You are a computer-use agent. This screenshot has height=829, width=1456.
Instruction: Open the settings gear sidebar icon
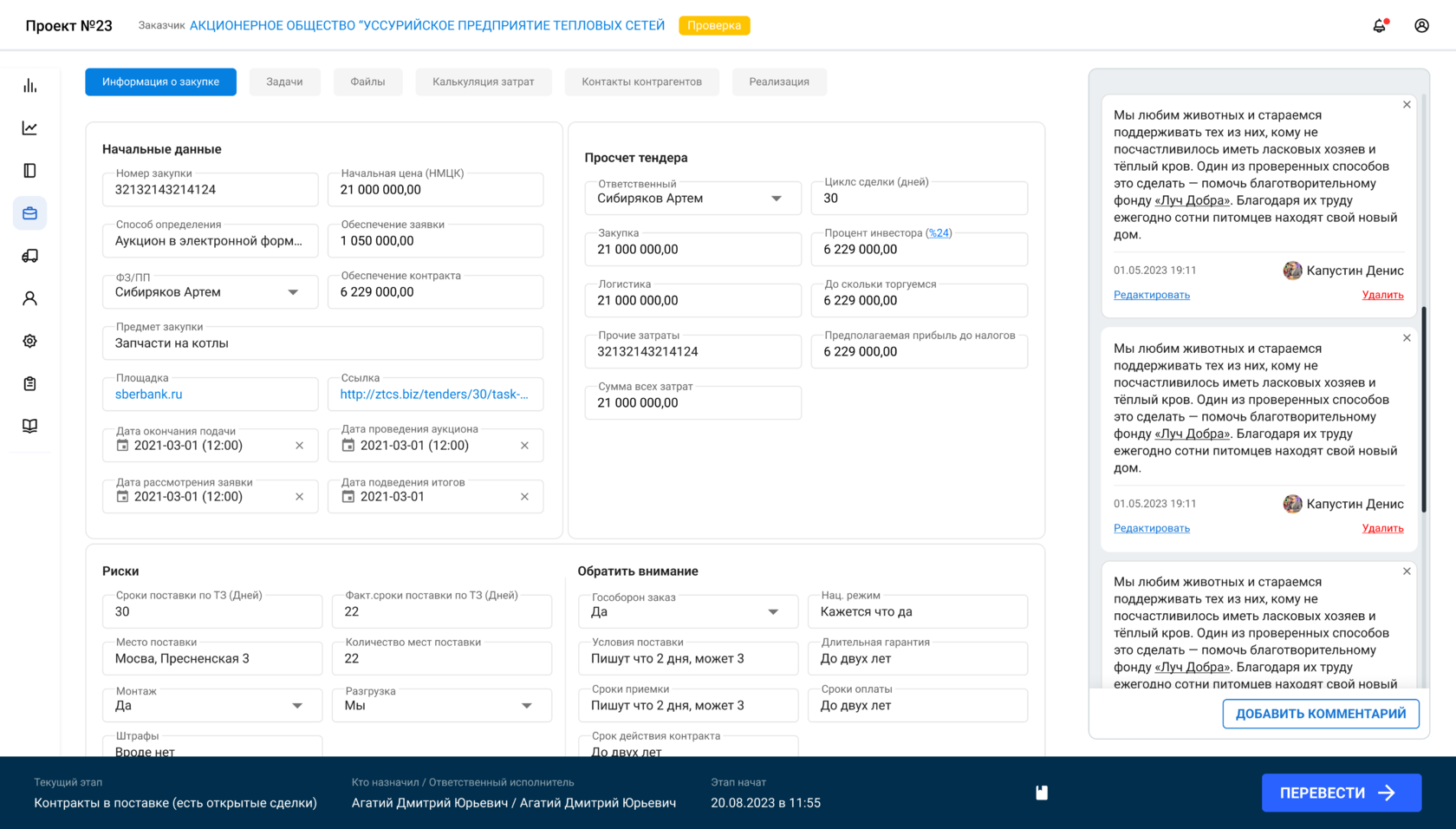[29, 341]
